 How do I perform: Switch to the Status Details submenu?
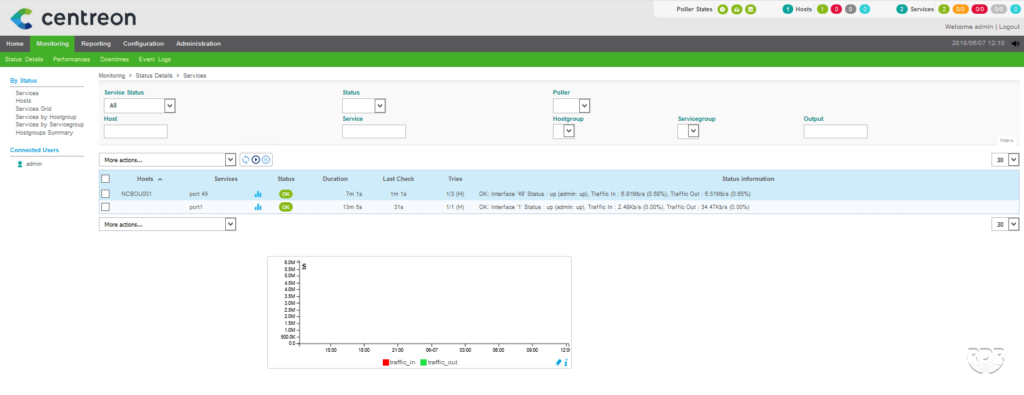point(24,59)
